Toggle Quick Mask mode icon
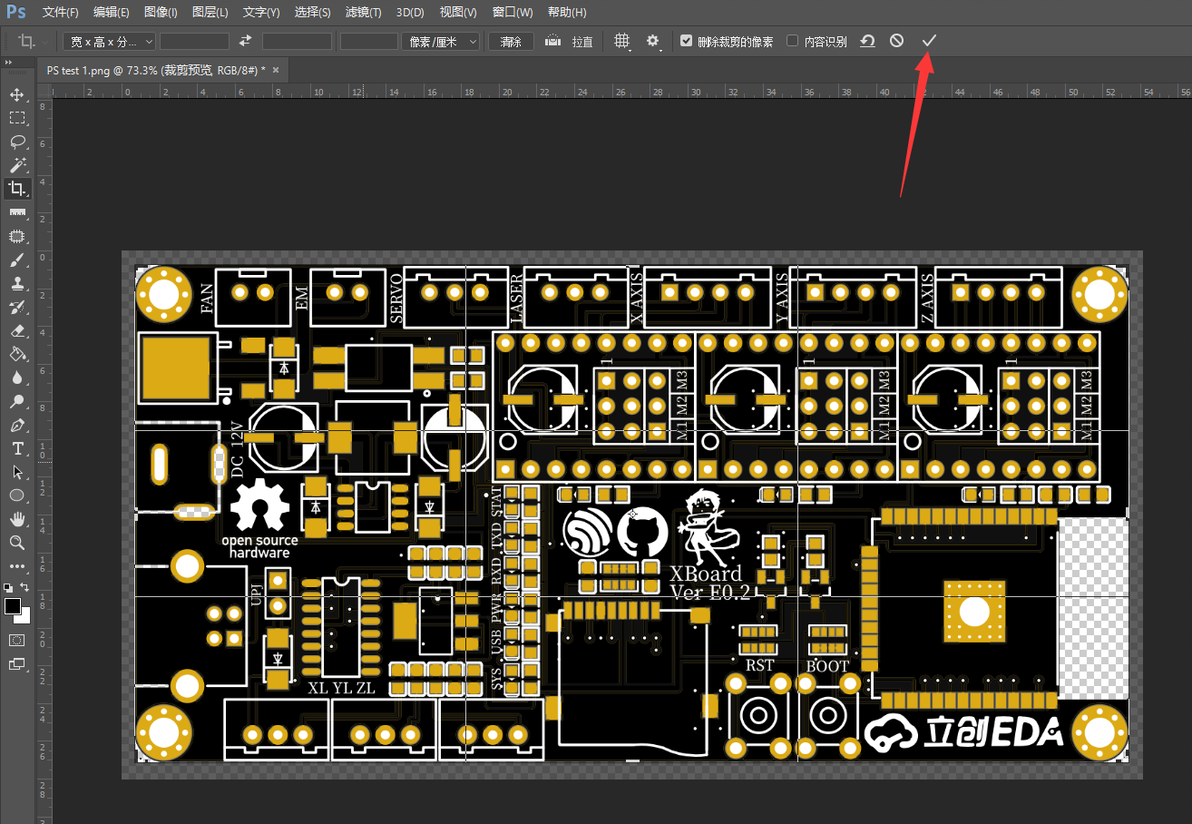This screenshot has width=1192, height=824. pos(17,640)
